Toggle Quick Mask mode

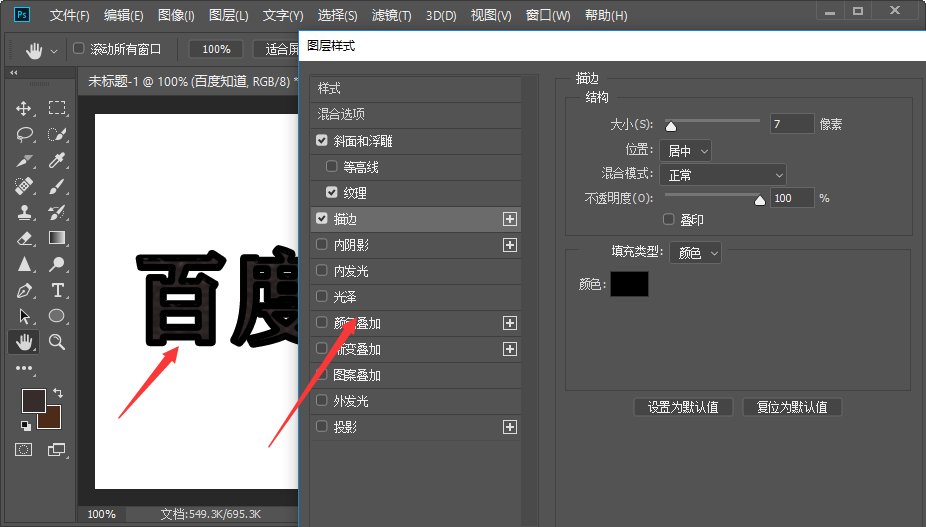point(24,450)
